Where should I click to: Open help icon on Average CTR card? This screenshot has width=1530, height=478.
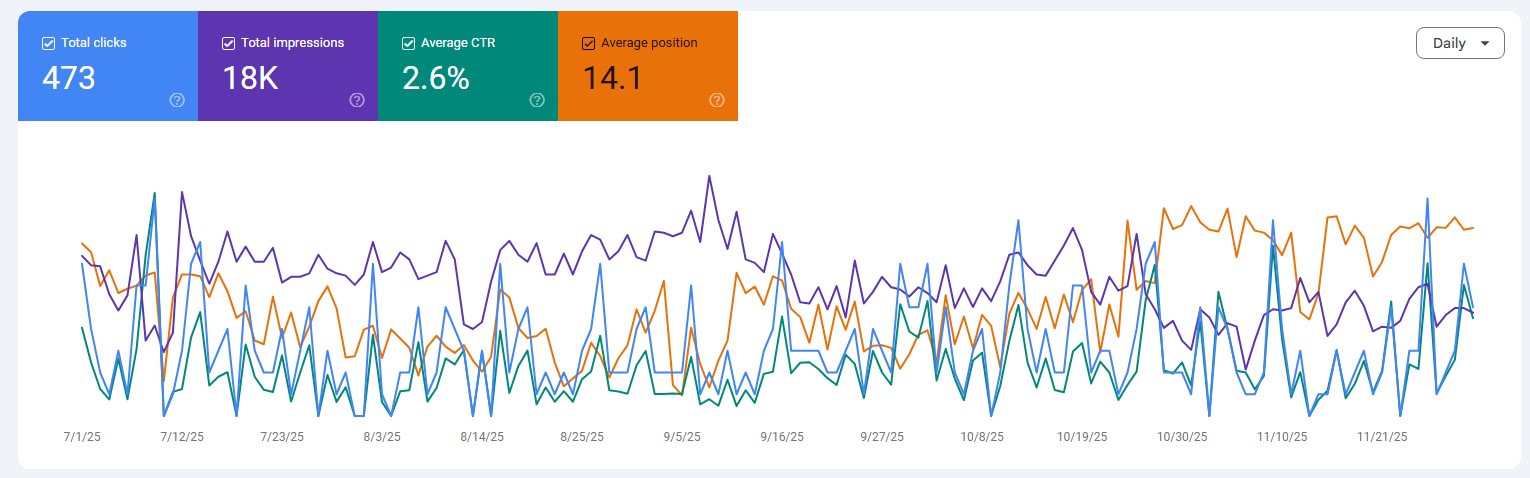click(537, 100)
